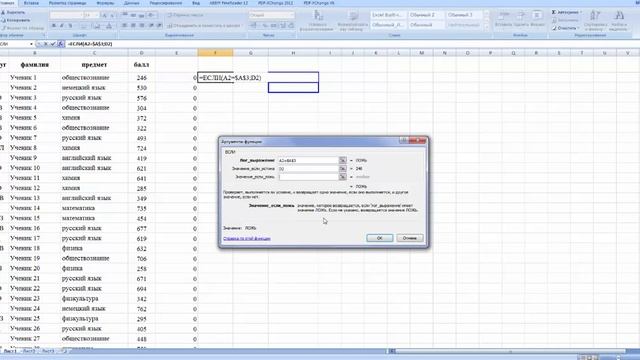
Task: Click the Копировать (copy) button
Action: [16, 20]
